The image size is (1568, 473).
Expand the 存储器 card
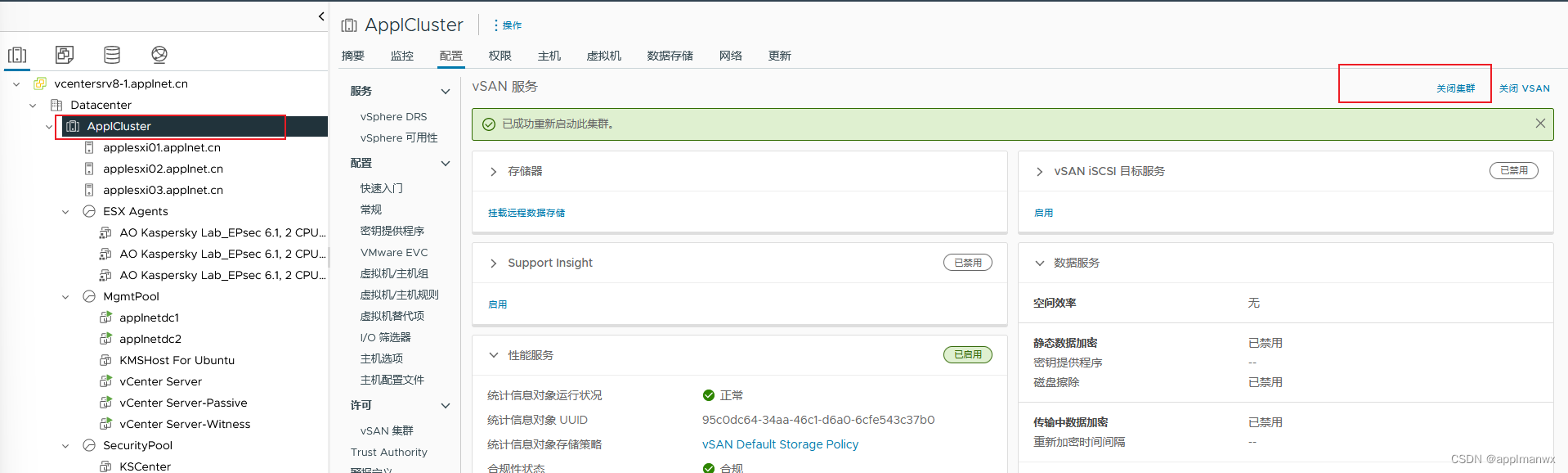tap(494, 172)
